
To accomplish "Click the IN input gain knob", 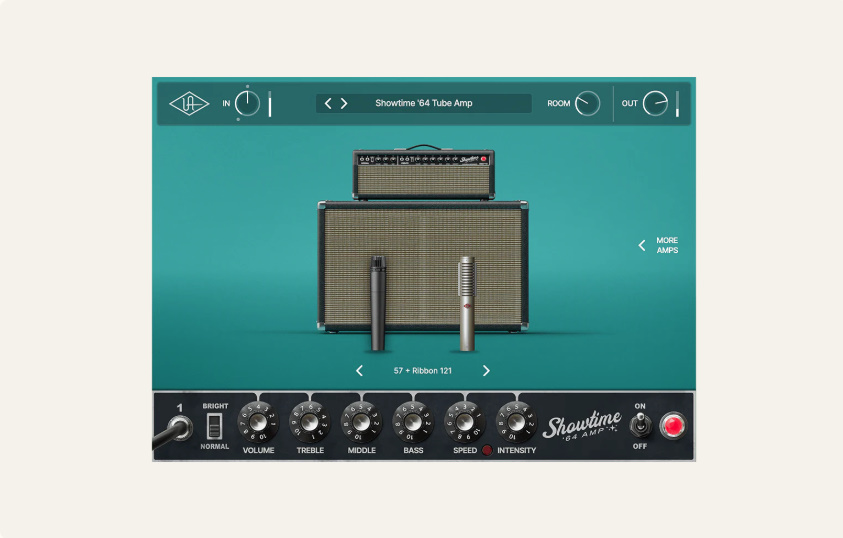I will coord(247,103).
